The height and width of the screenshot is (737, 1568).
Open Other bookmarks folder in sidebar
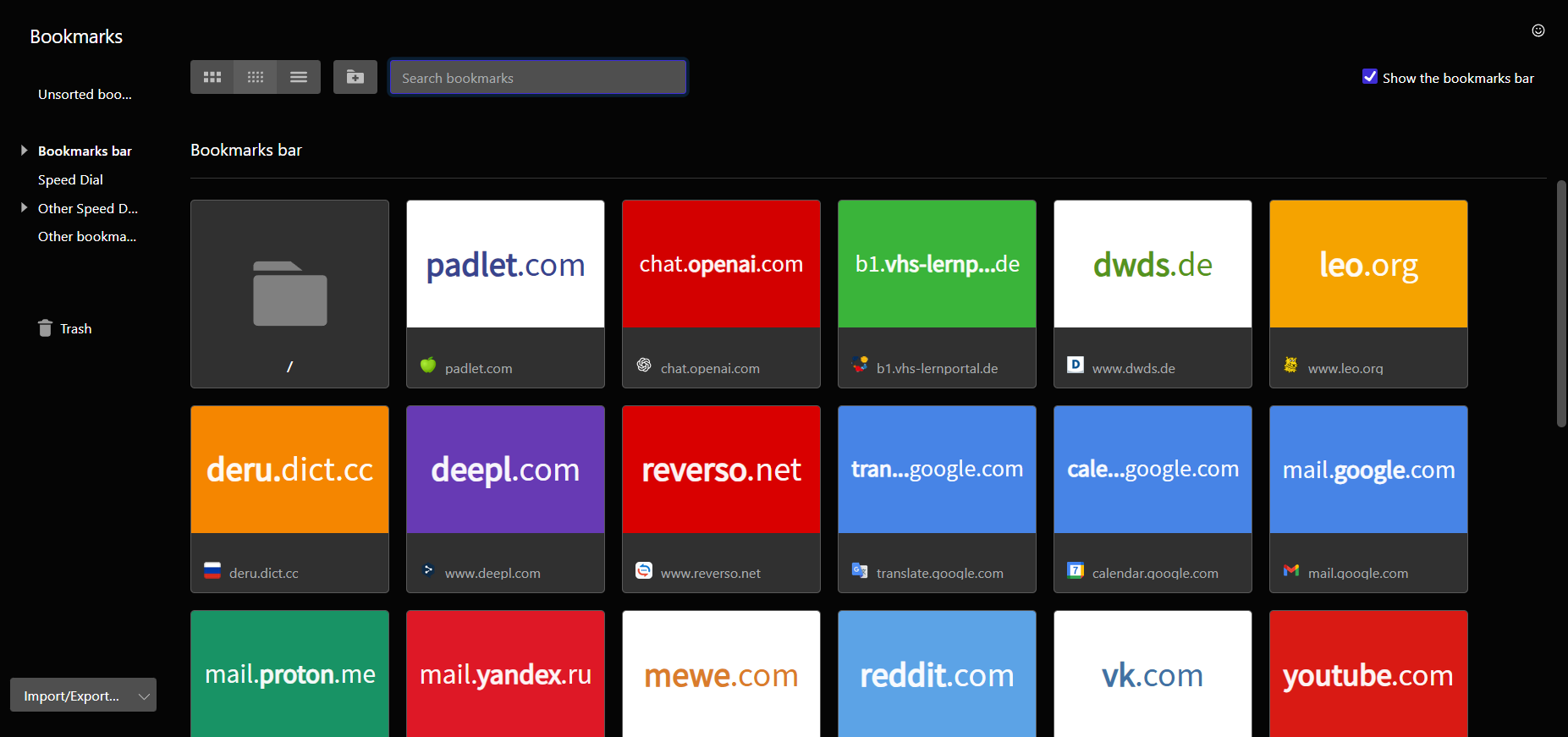(x=86, y=237)
